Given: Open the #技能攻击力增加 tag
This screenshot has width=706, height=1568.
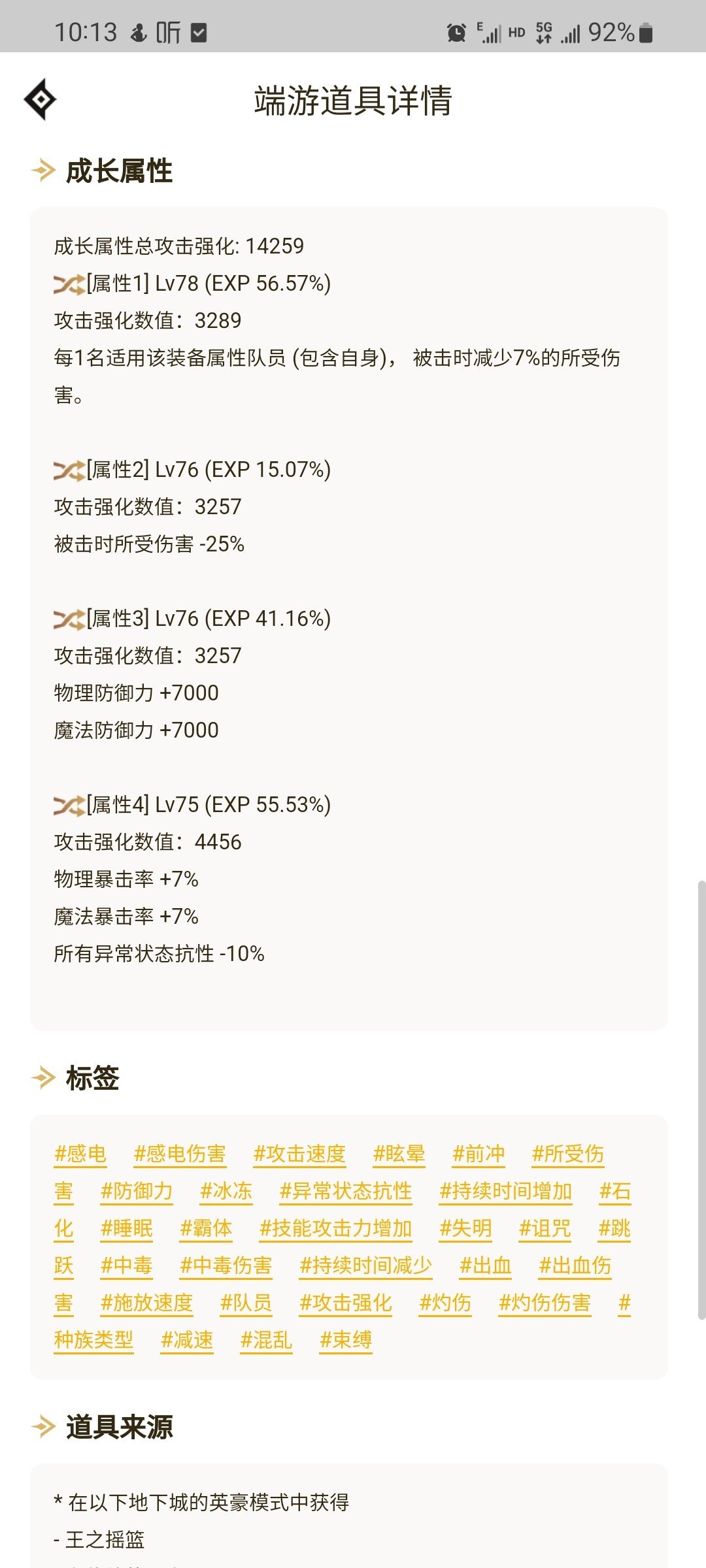Looking at the screenshot, I should tap(336, 1229).
